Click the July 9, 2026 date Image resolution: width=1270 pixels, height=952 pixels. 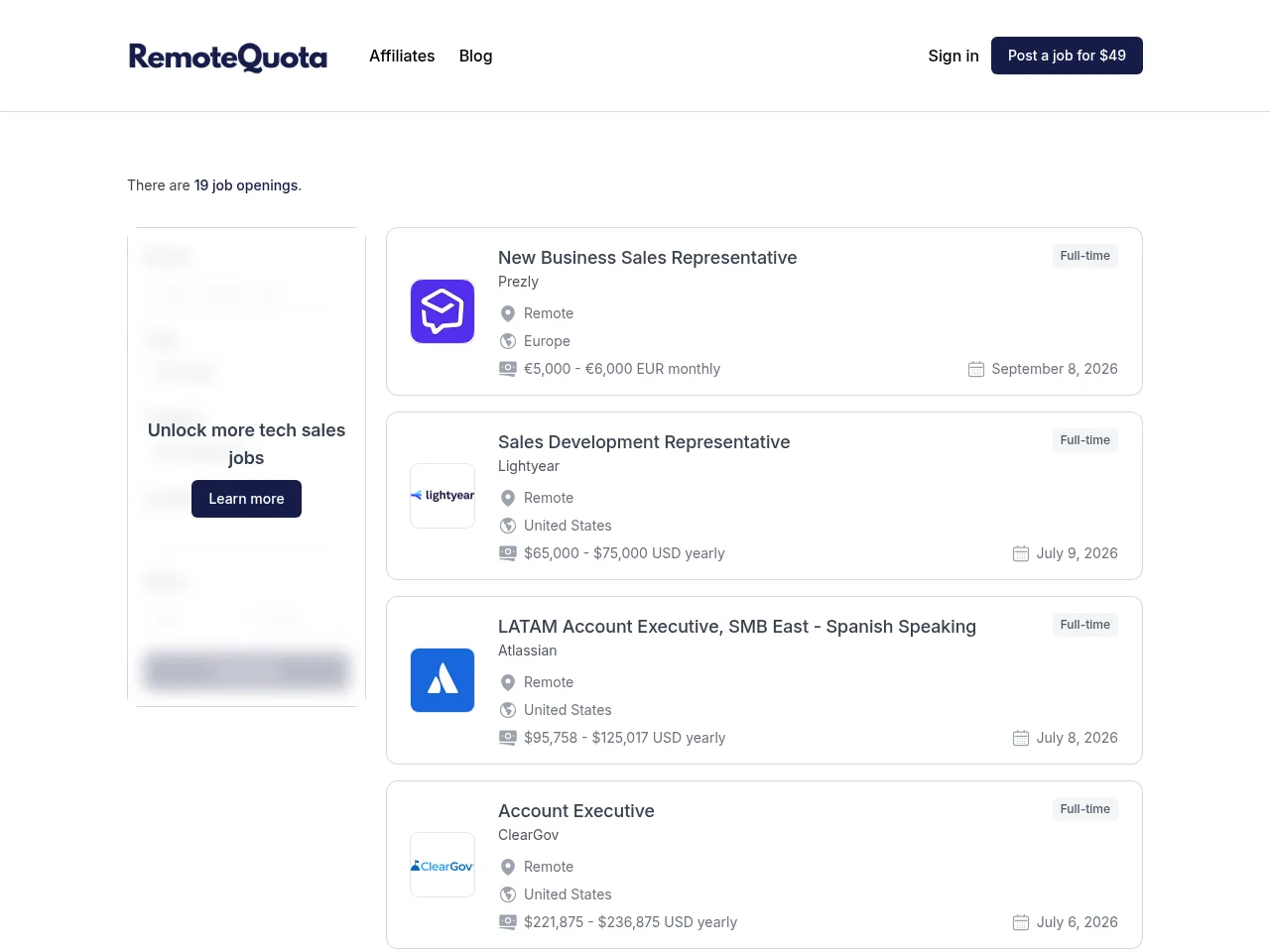1078,553
